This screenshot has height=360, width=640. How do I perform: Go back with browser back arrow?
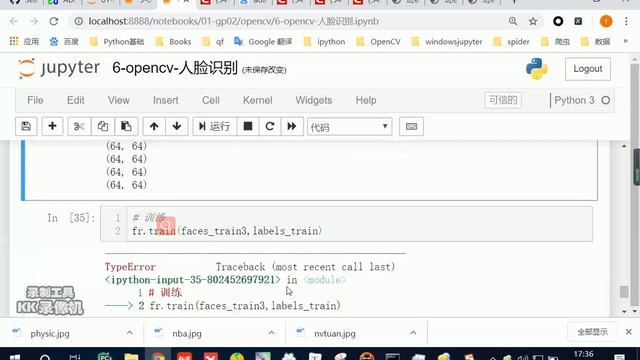[x=13, y=21]
